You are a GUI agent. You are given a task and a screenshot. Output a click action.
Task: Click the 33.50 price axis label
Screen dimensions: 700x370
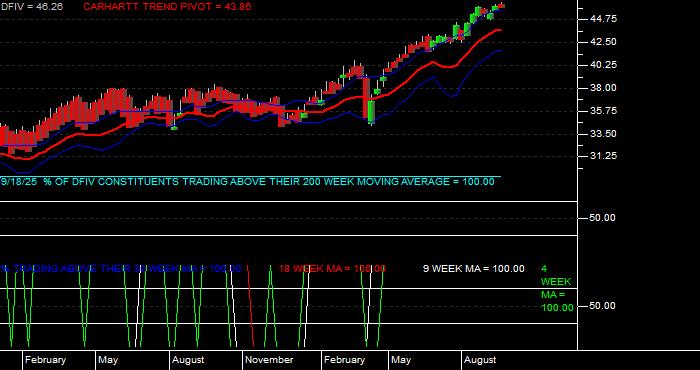click(x=604, y=134)
